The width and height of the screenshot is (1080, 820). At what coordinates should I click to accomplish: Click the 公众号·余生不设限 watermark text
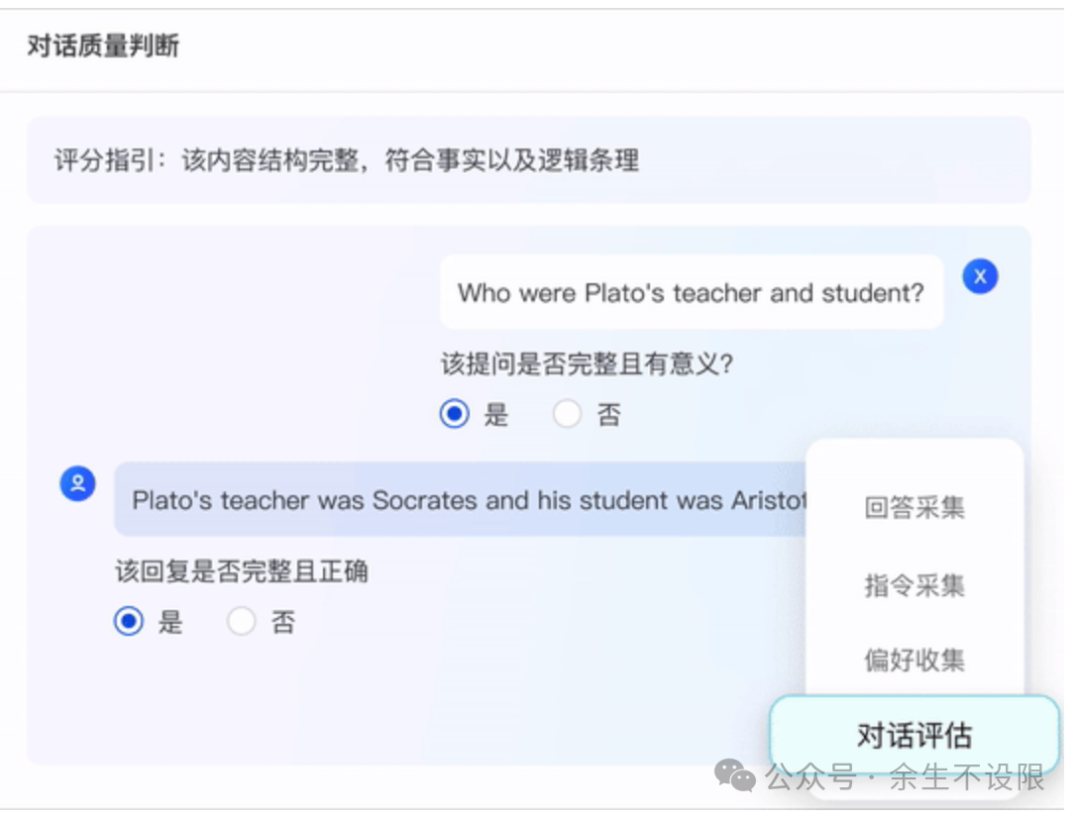(905, 777)
